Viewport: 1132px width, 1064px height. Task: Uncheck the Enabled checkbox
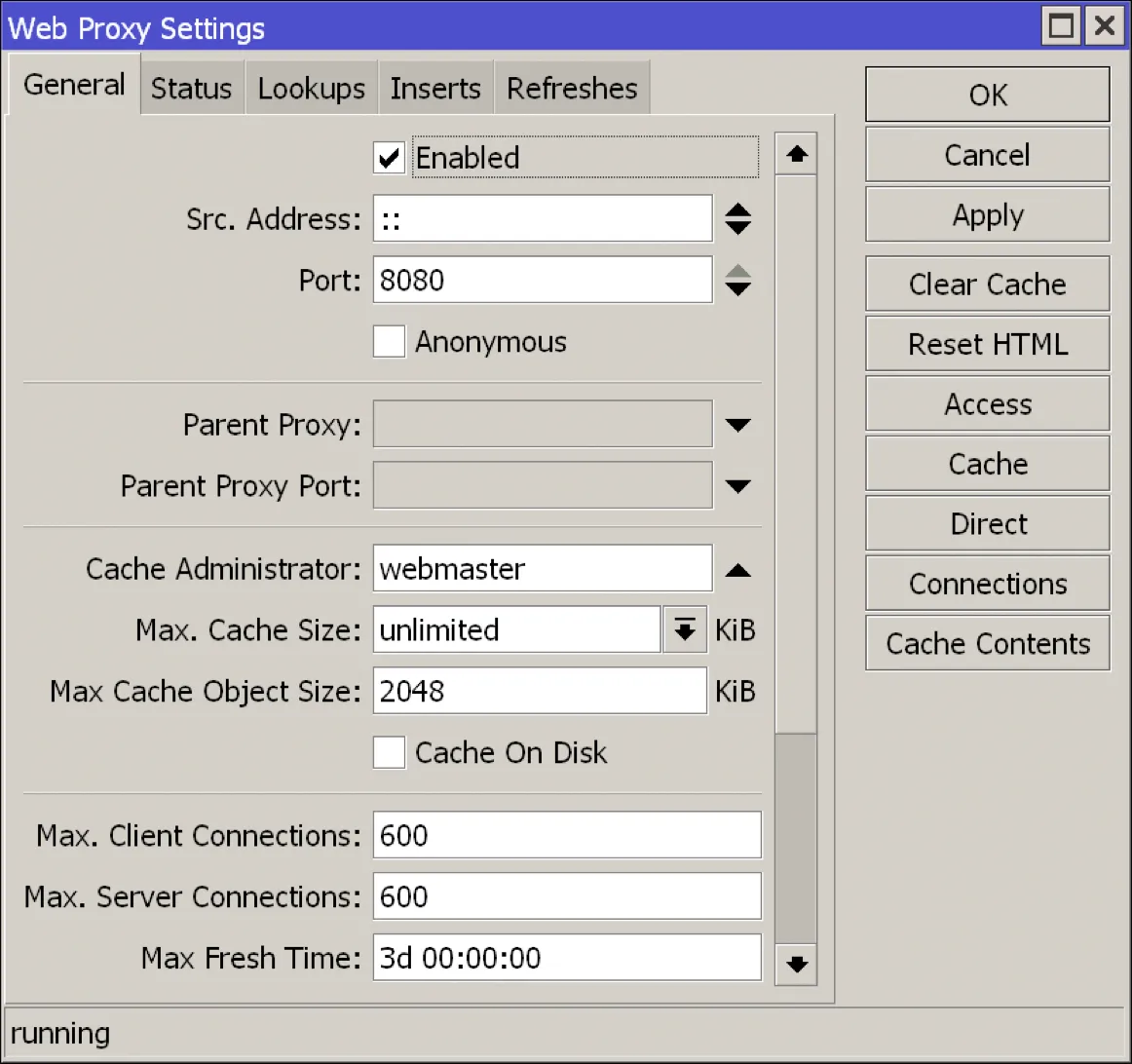[389, 158]
